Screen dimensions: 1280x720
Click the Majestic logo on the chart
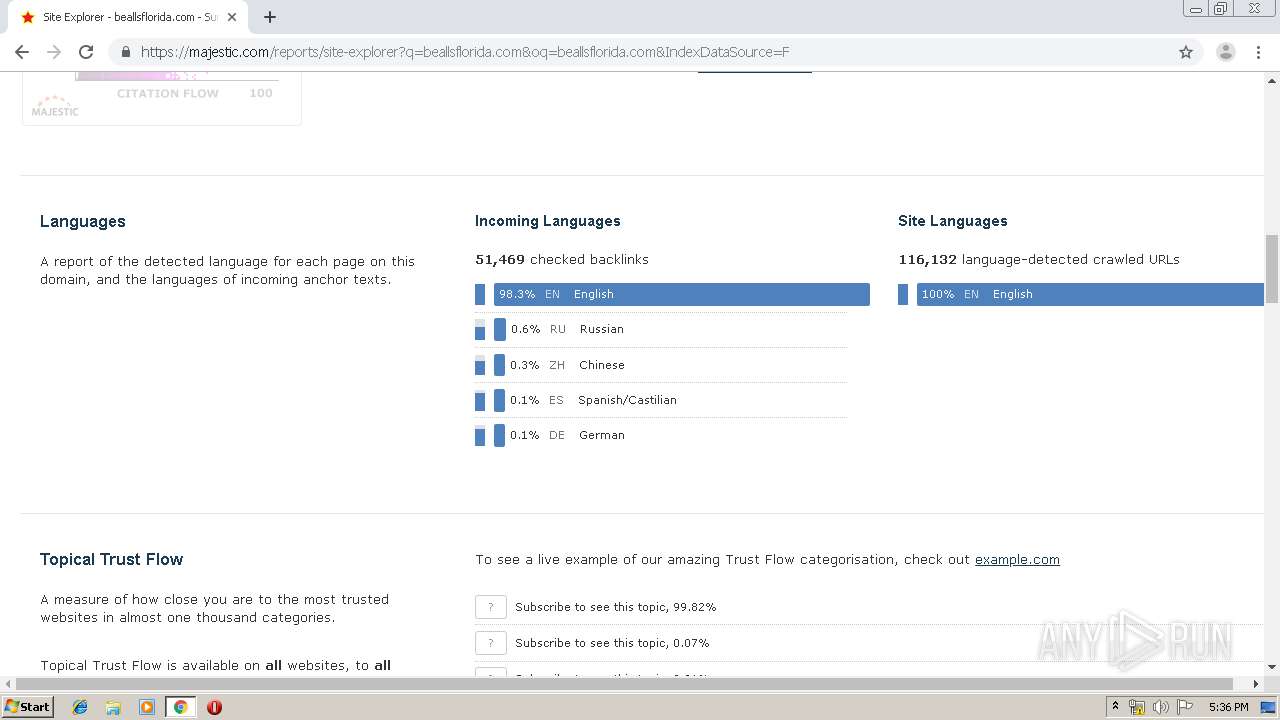[55, 107]
